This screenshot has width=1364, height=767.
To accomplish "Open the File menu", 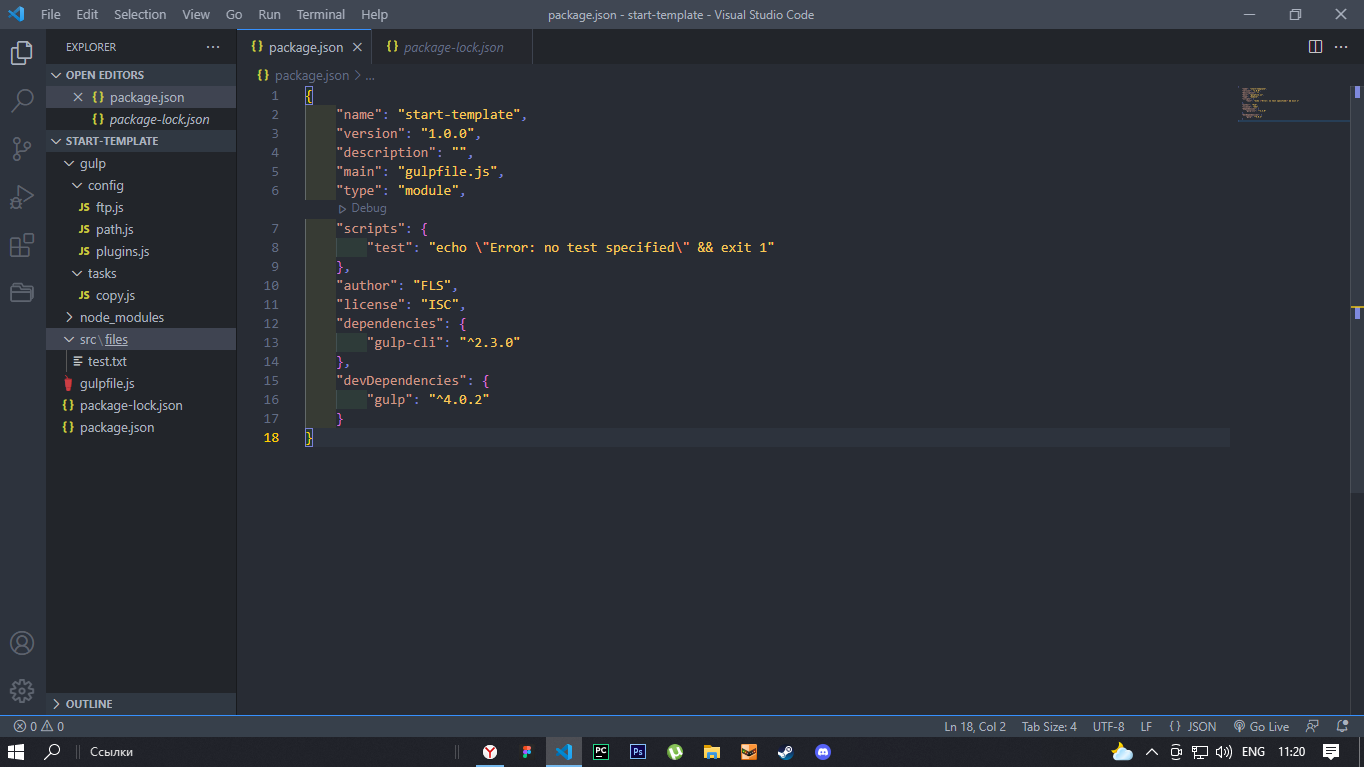I will [51, 14].
